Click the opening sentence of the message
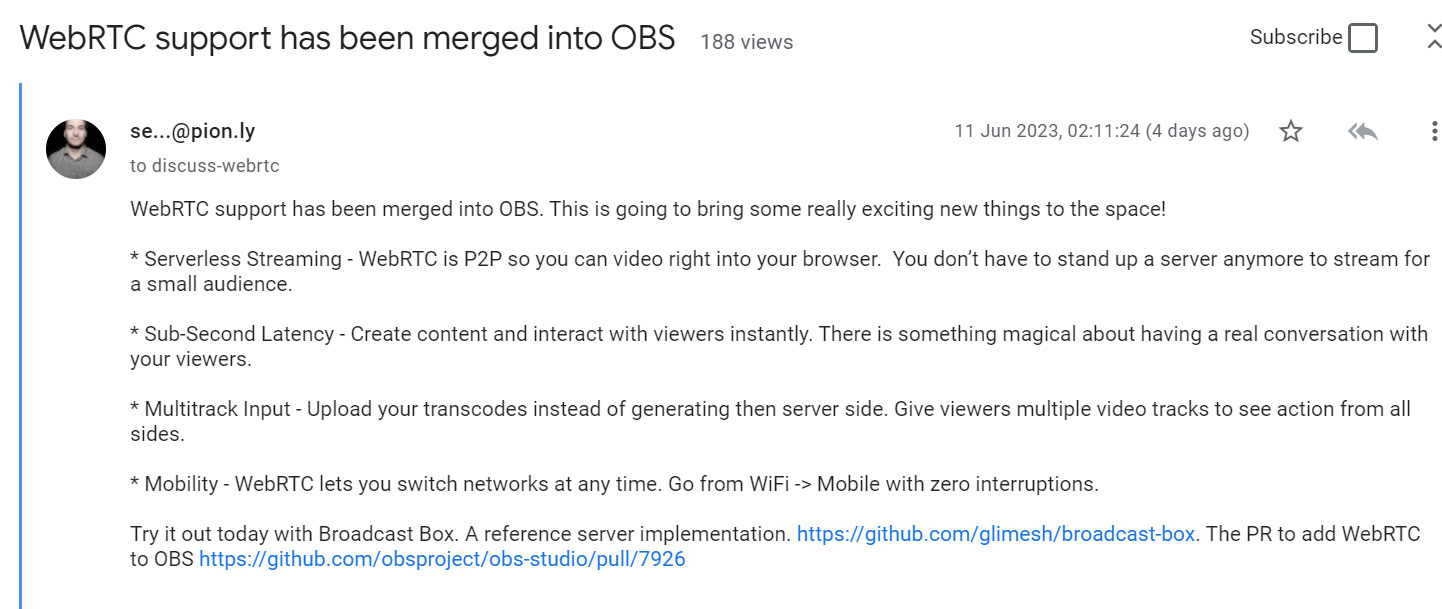 [x=648, y=209]
